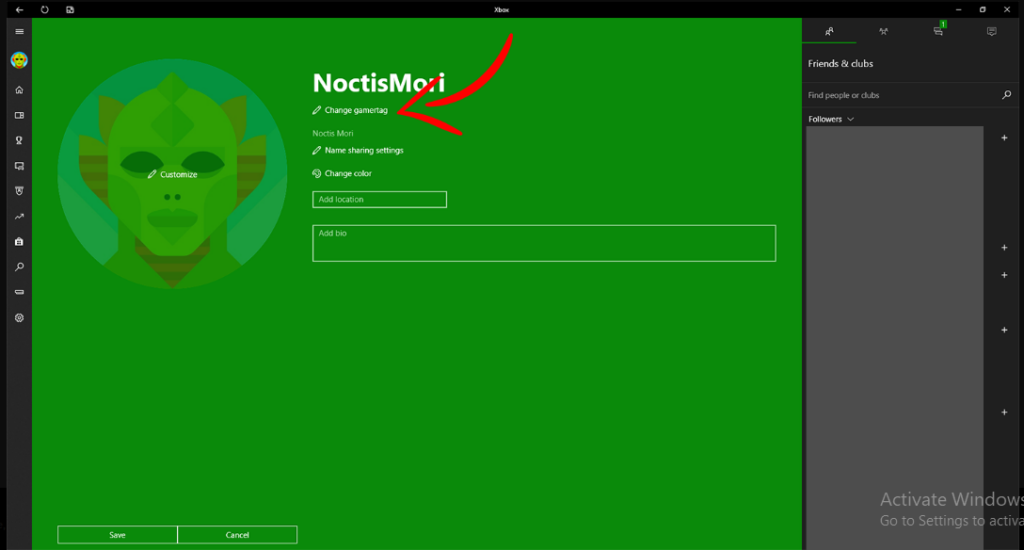Open the Trending arrow icon in the sidebar

click(19, 216)
